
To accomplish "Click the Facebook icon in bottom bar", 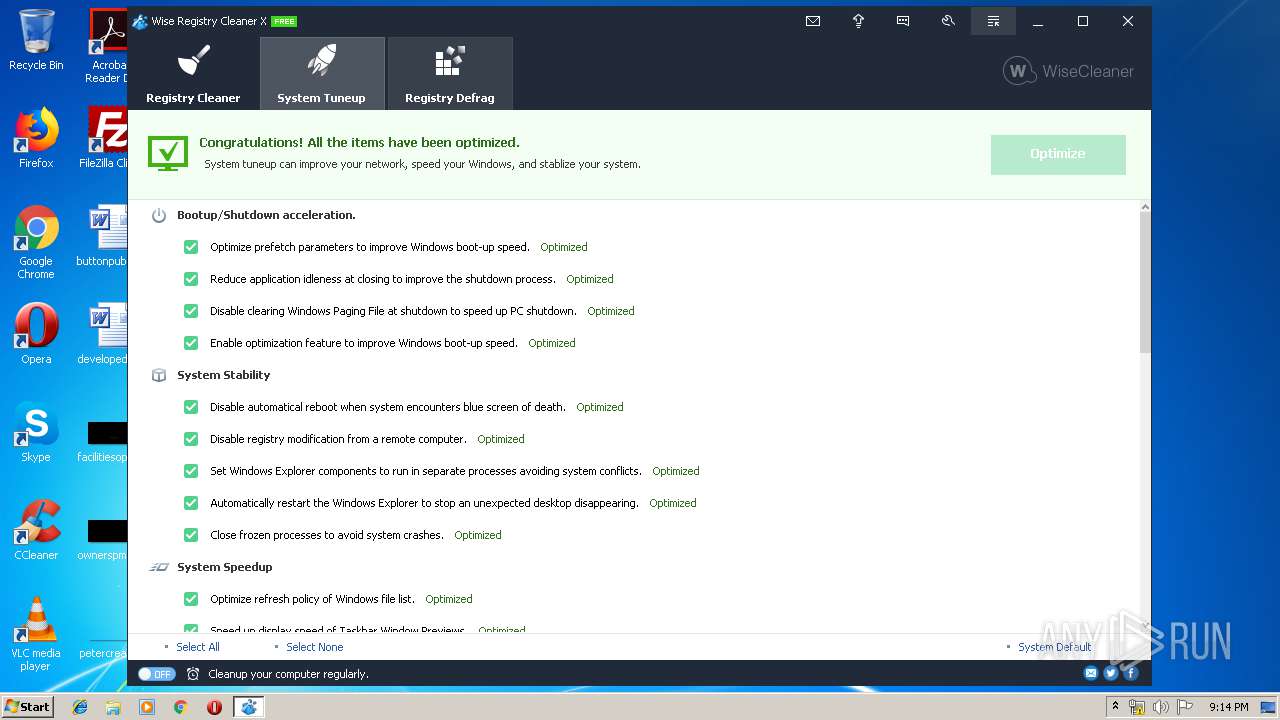I will pyautogui.click(x=1131, y=673).
